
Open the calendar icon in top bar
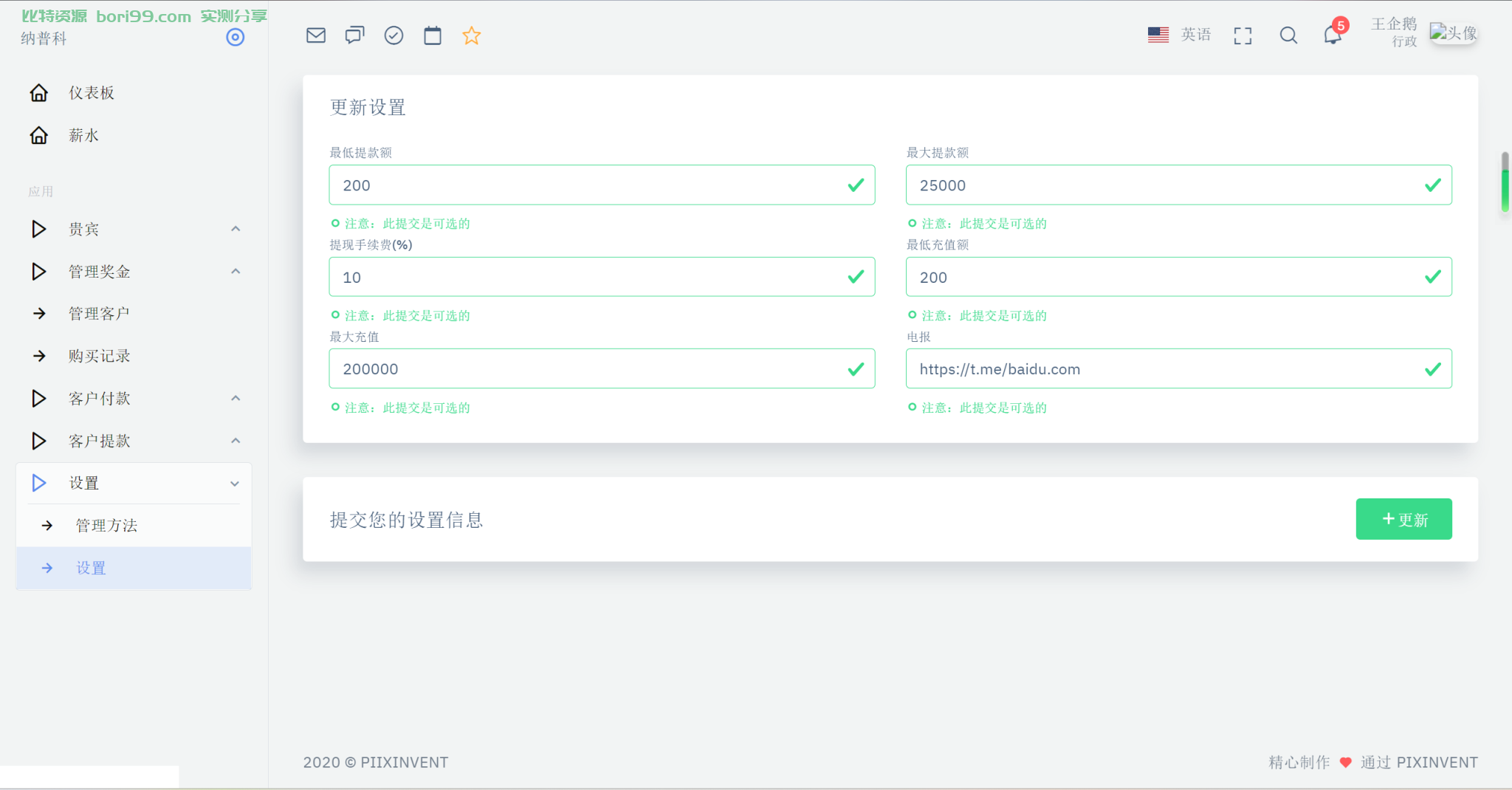point(433,35)
